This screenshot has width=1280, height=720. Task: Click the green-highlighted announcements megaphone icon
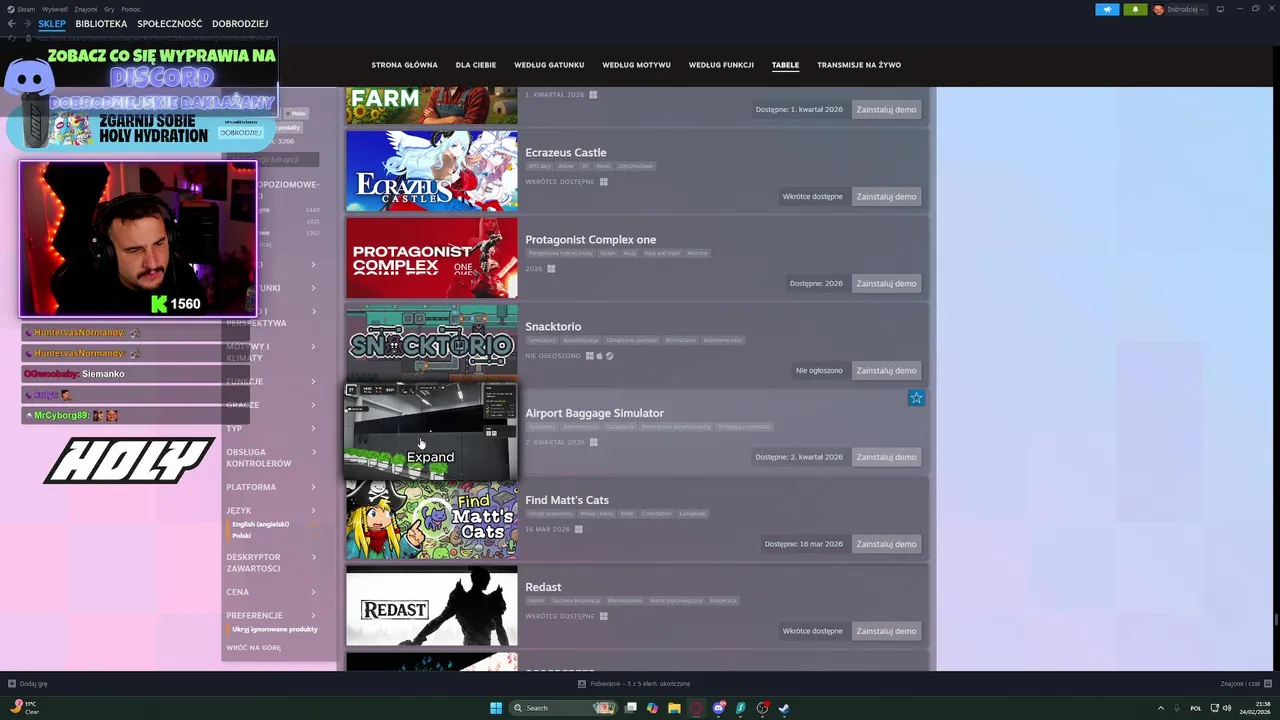pos(1107,9)
